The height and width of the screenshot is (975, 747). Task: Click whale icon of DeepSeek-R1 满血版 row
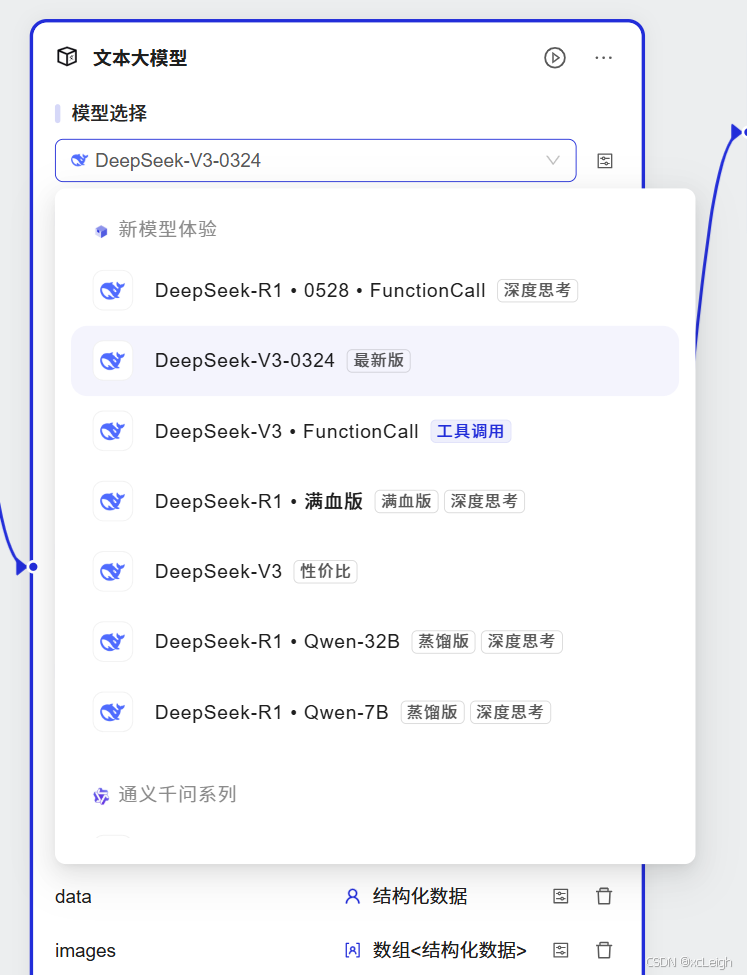coord(113,501)
